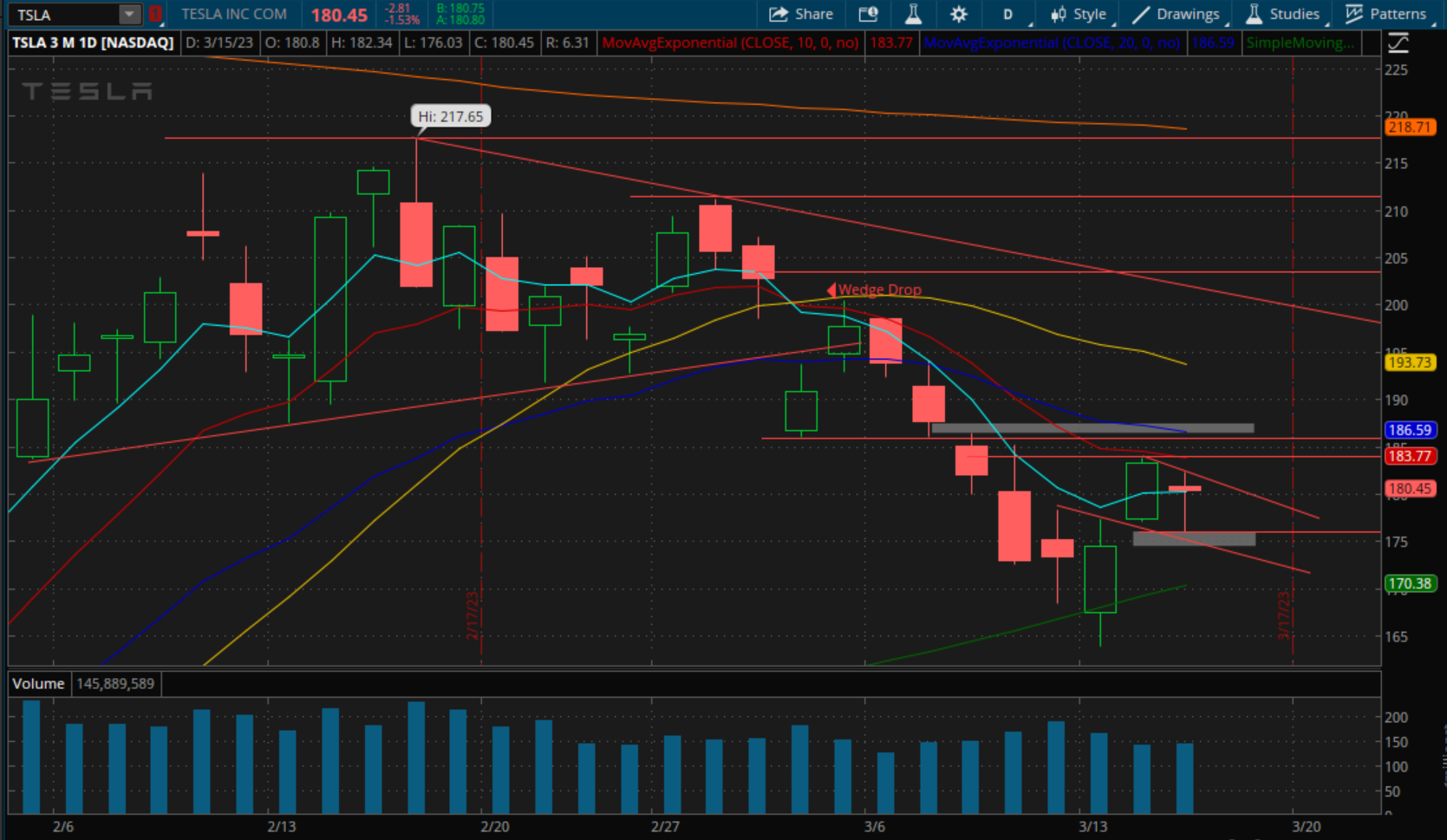Click the 3/13 date on time axis
Screen dimensions: 1447x840
coord(1093,827)
